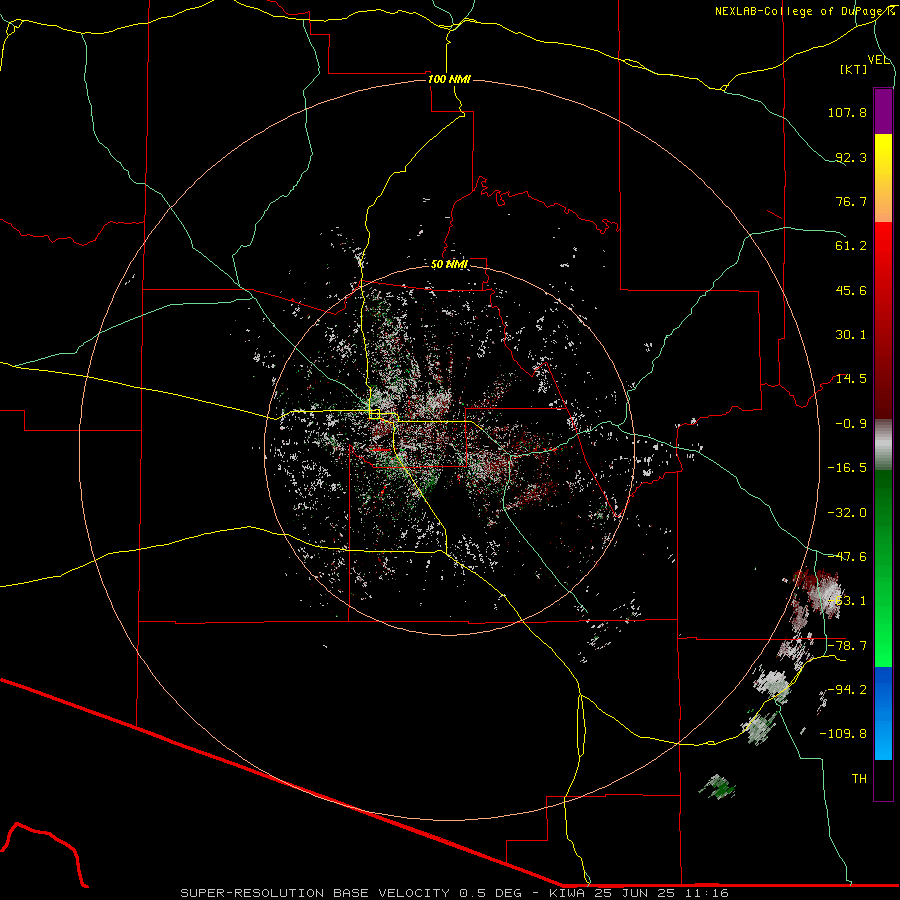
Task: Click the TH legend label
Action: tap(859, 779)
